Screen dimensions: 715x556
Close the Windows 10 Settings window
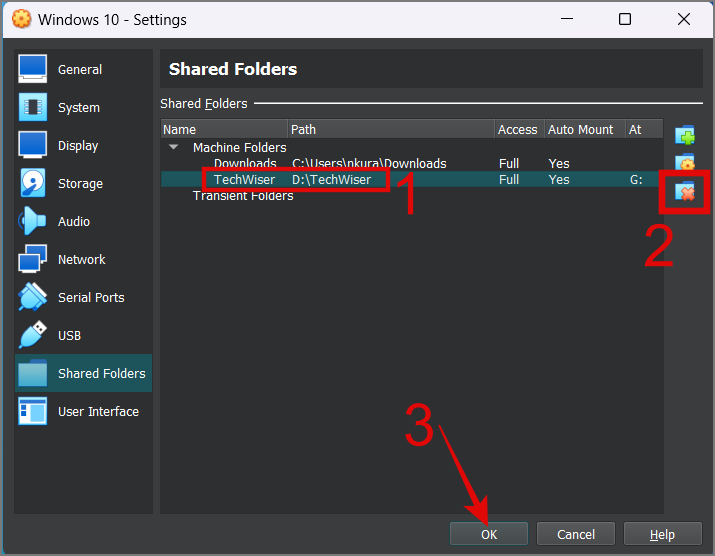(684, 19)
